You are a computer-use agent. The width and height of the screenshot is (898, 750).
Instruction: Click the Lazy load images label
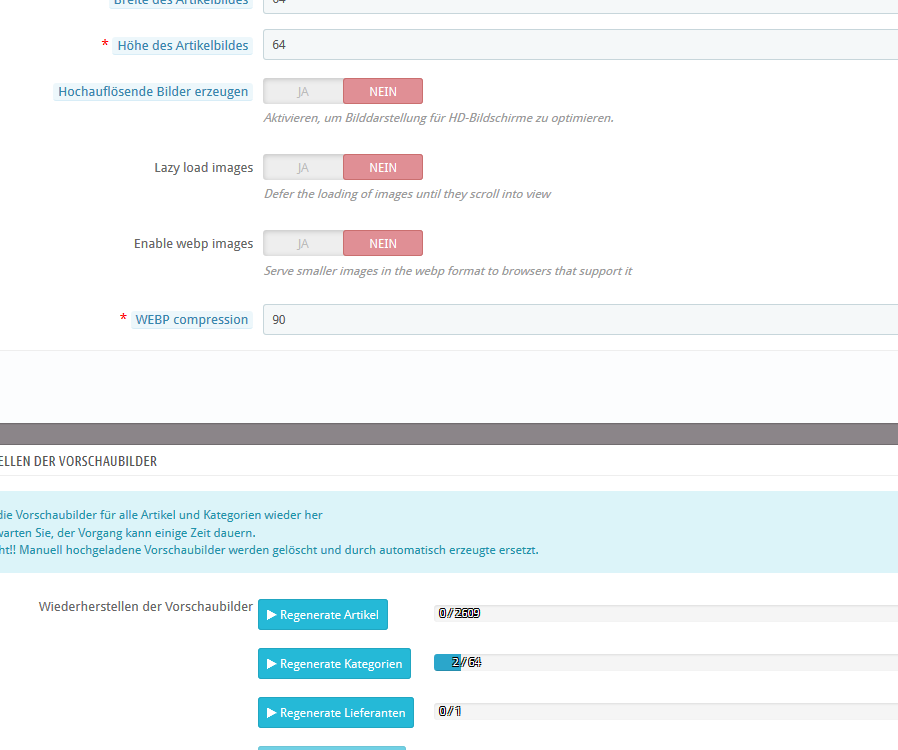click(203, 168)
